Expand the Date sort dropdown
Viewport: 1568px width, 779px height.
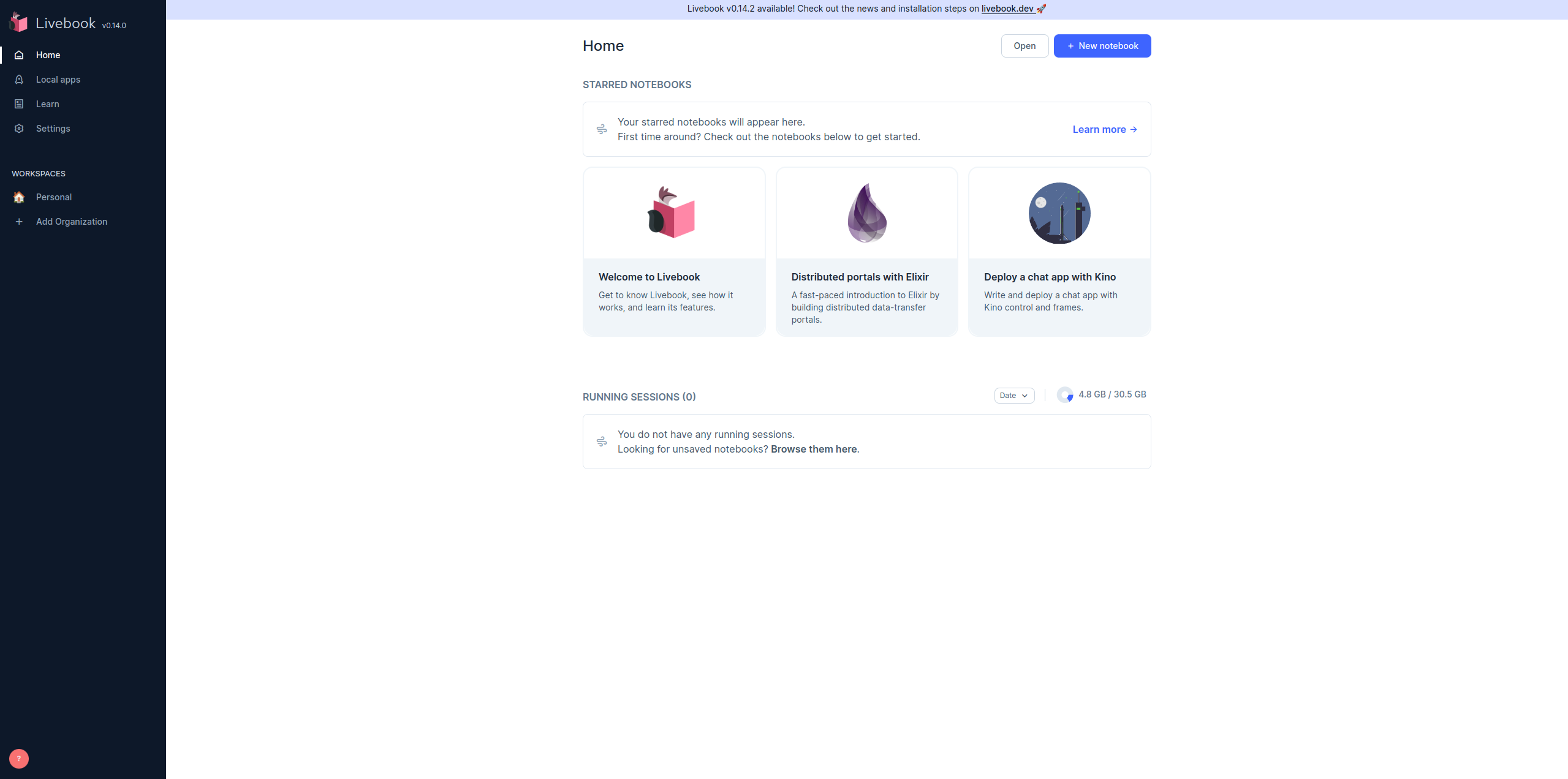1014,396
